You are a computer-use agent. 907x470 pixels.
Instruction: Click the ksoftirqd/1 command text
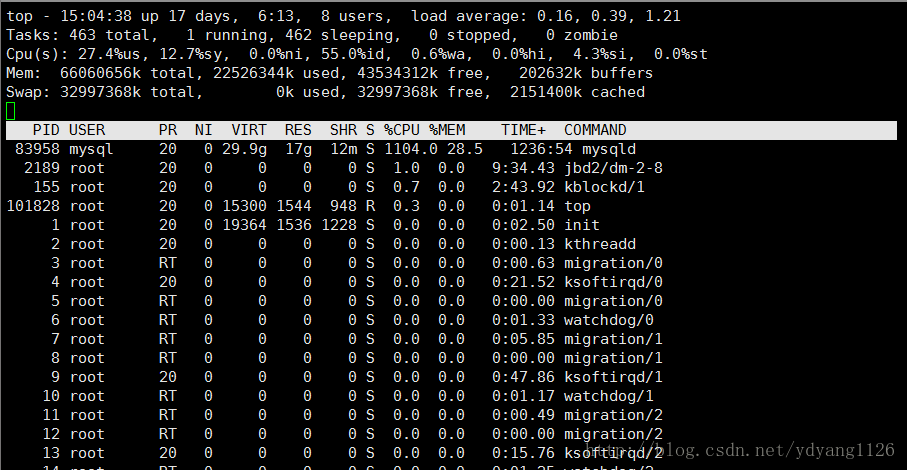click(x=613, y=377)
